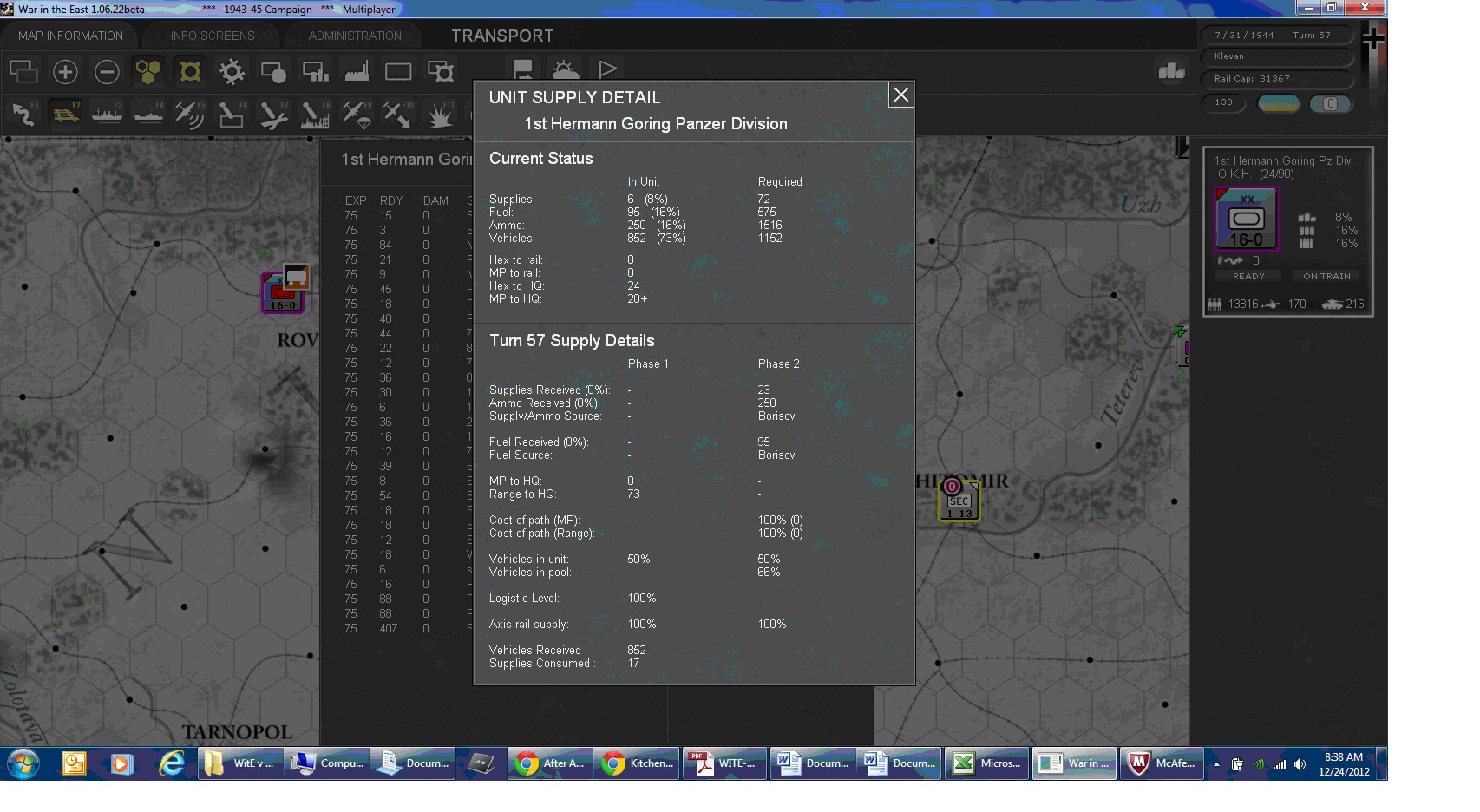Image resolution: width=1480 pixels, height=812 pixels.
Task: Click the rectangle and circle toolbar icon
Action: pos(273,72)
